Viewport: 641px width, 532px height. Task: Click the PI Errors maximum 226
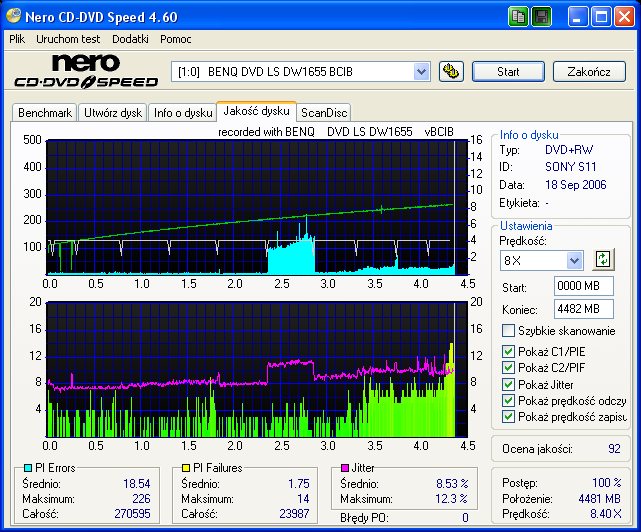141,499
